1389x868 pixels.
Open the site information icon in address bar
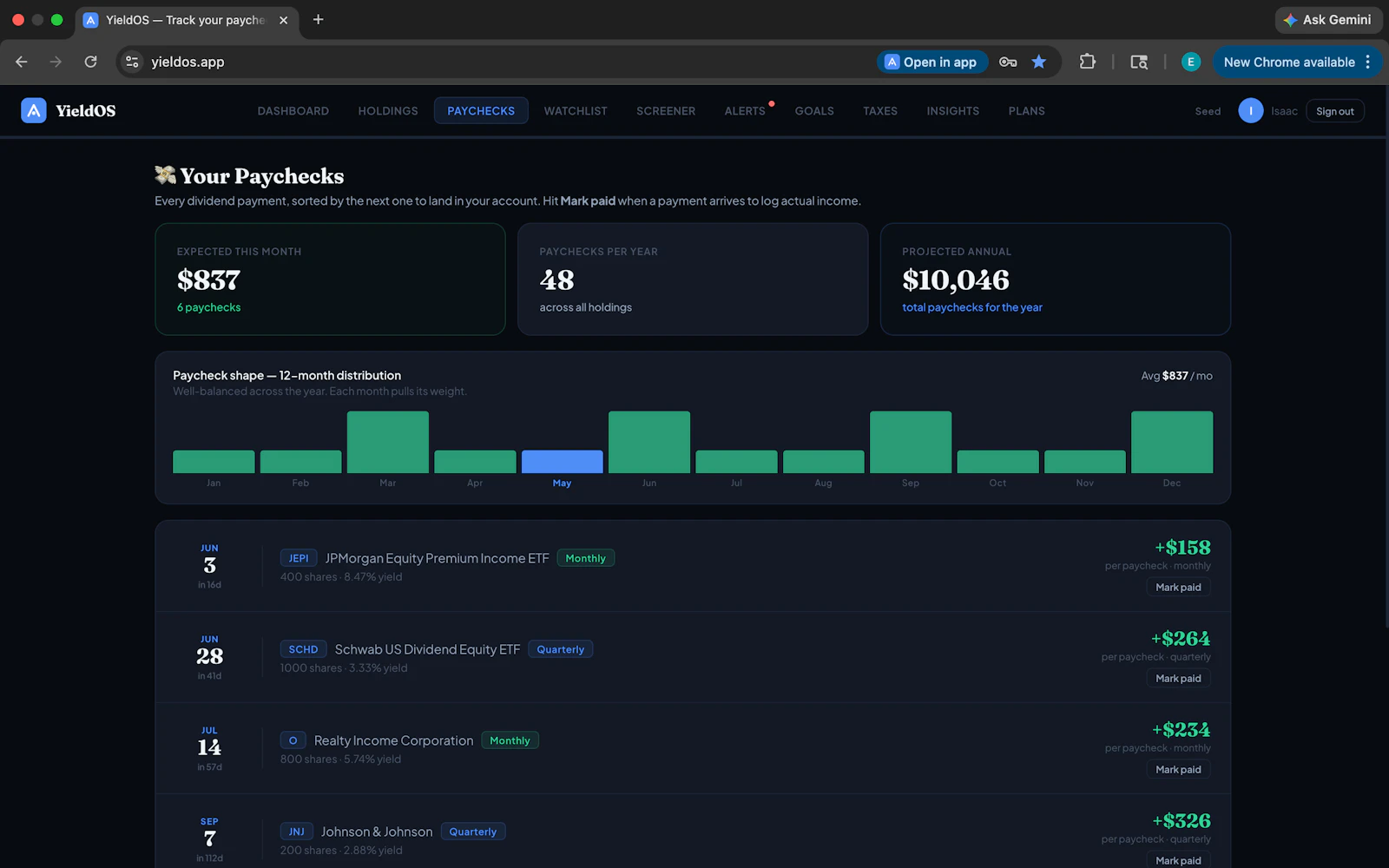point(132,62)
